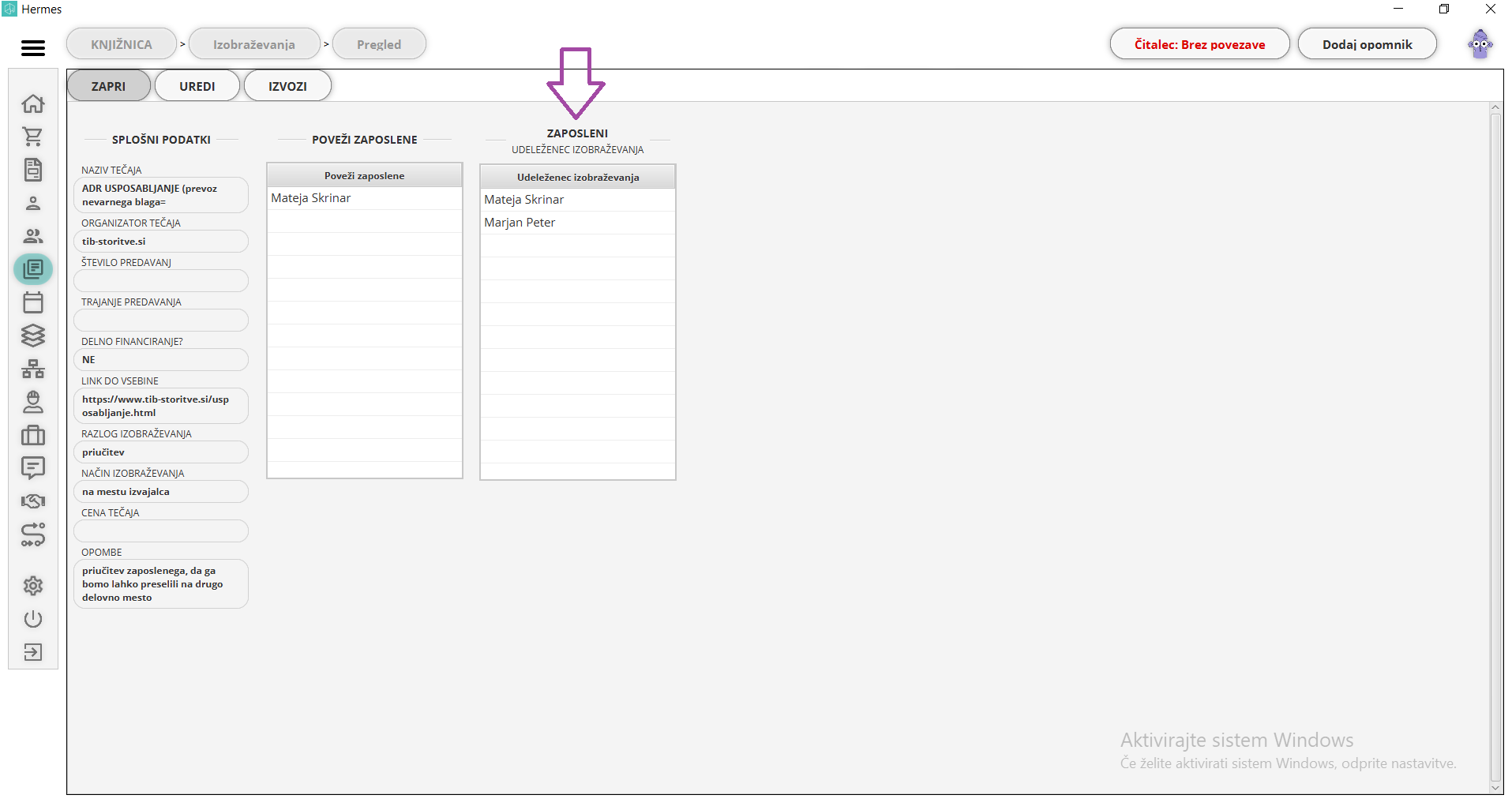The width and height of the screenshot is (1512, 810).
Task: Click the Razlog izobraževanja field
Action: pos(161,452)
